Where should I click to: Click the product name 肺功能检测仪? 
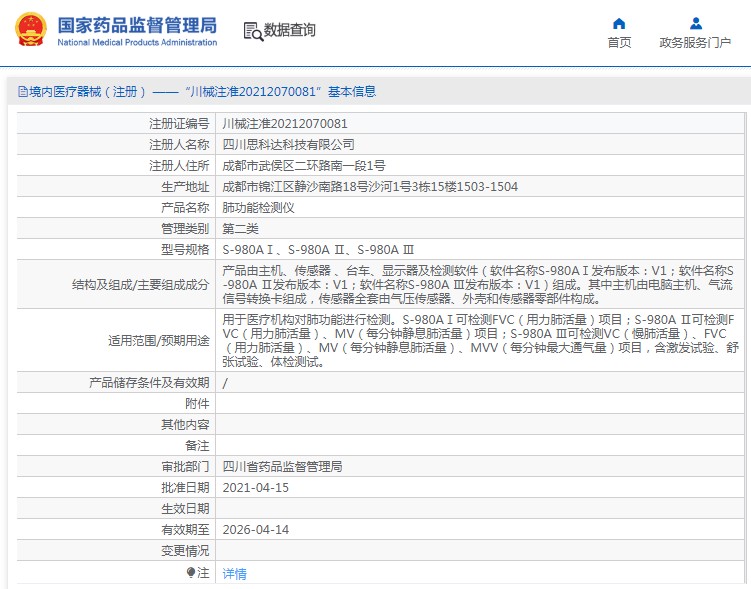(258, 208)
